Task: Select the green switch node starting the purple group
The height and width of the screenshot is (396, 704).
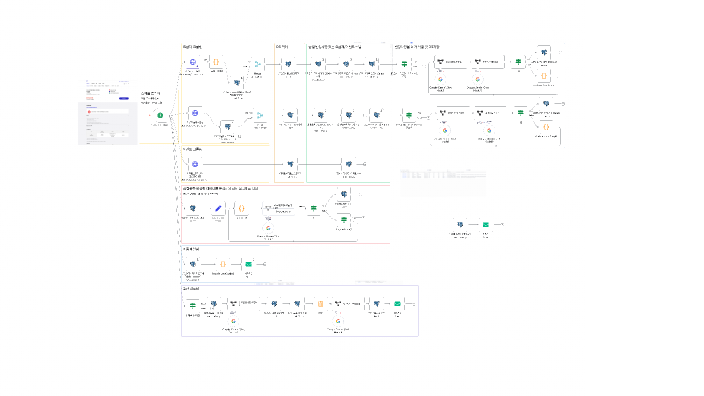Action: pyautogui.click(x=193, y=305)
